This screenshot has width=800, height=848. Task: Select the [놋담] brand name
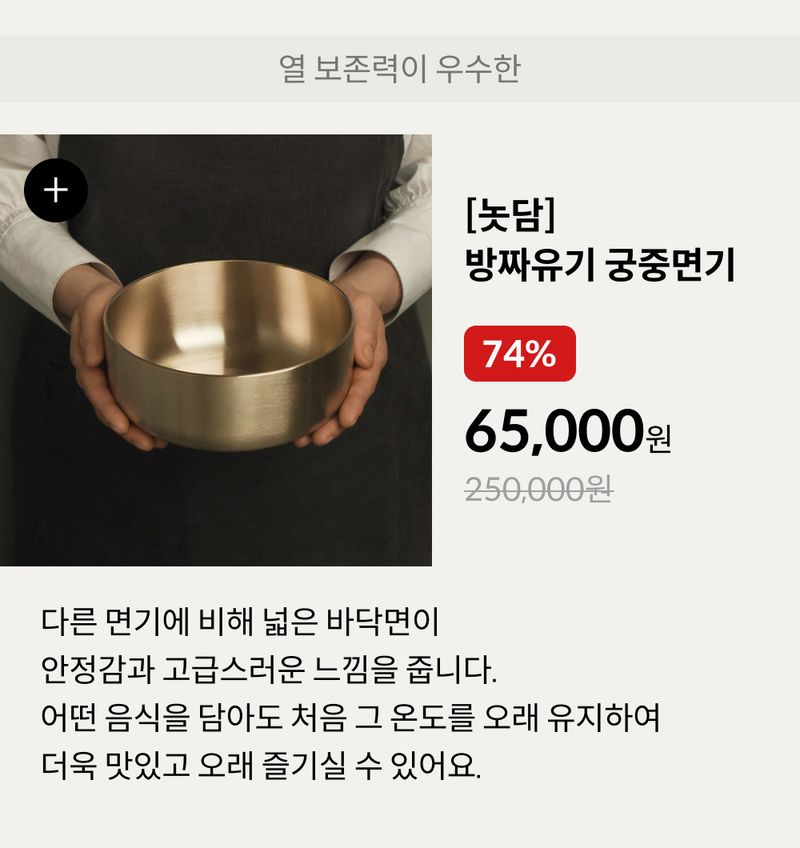(x=510, y=217)
